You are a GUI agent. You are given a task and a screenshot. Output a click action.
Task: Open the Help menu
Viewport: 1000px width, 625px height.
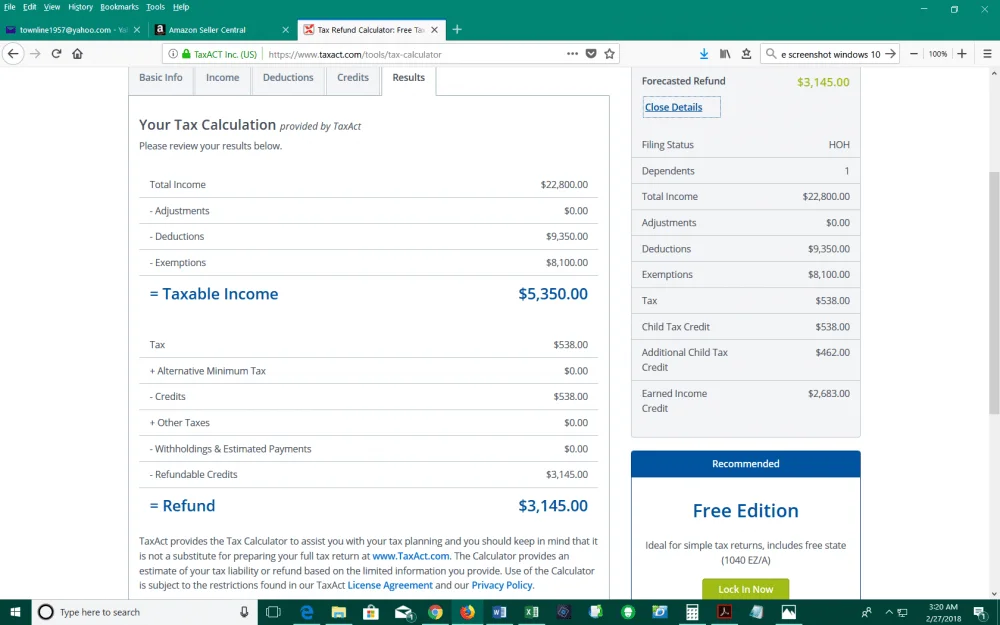click(x=180, y=7)
